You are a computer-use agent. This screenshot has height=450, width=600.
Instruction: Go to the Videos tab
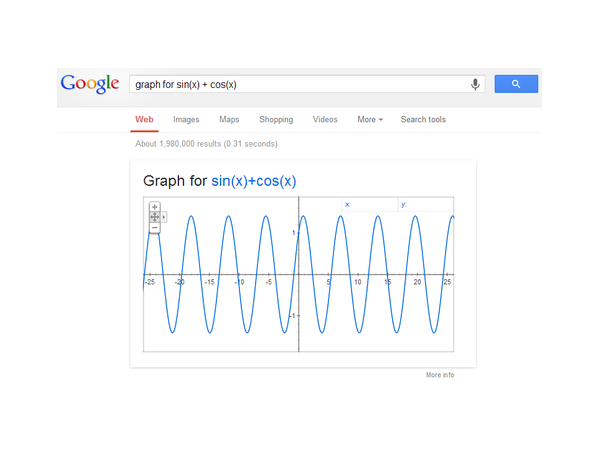(325, 120)
